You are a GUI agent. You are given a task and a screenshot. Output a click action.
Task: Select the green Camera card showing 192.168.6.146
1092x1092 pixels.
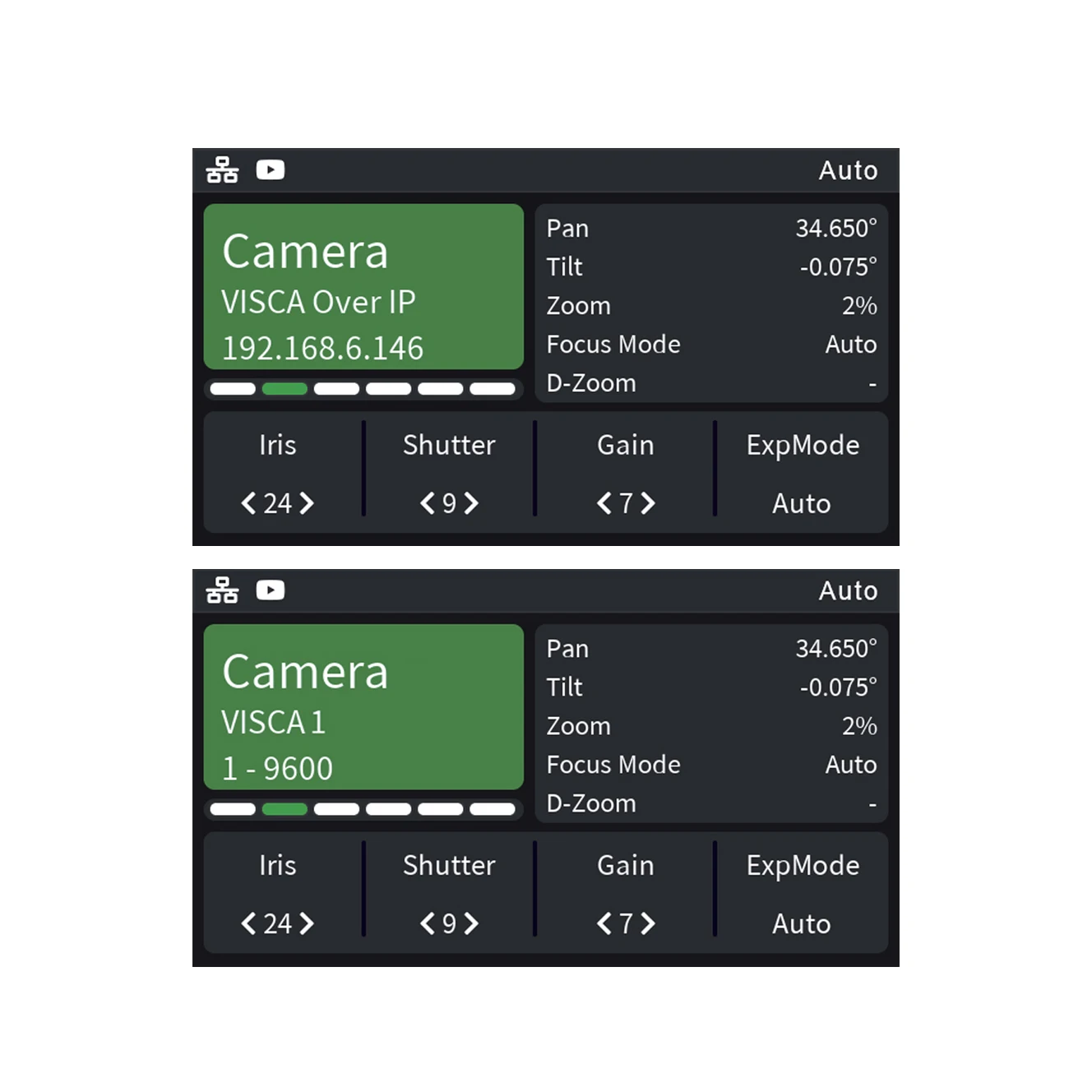point(363,286)
